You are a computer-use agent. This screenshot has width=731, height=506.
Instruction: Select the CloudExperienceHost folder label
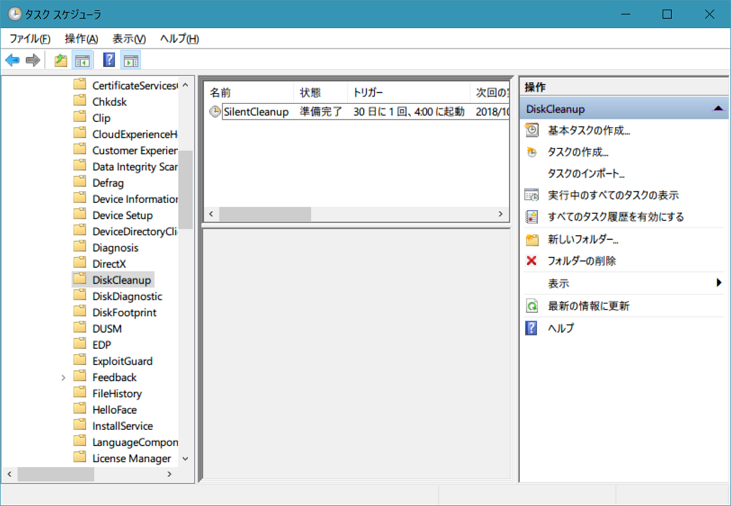click(135, 134)
